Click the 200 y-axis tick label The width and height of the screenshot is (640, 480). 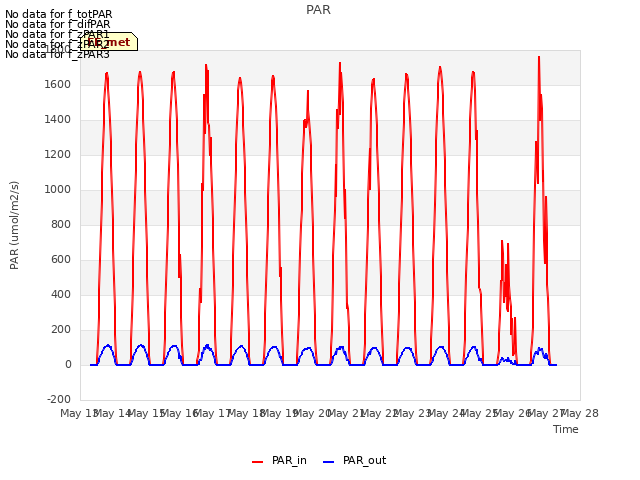[x=61, y=329]
